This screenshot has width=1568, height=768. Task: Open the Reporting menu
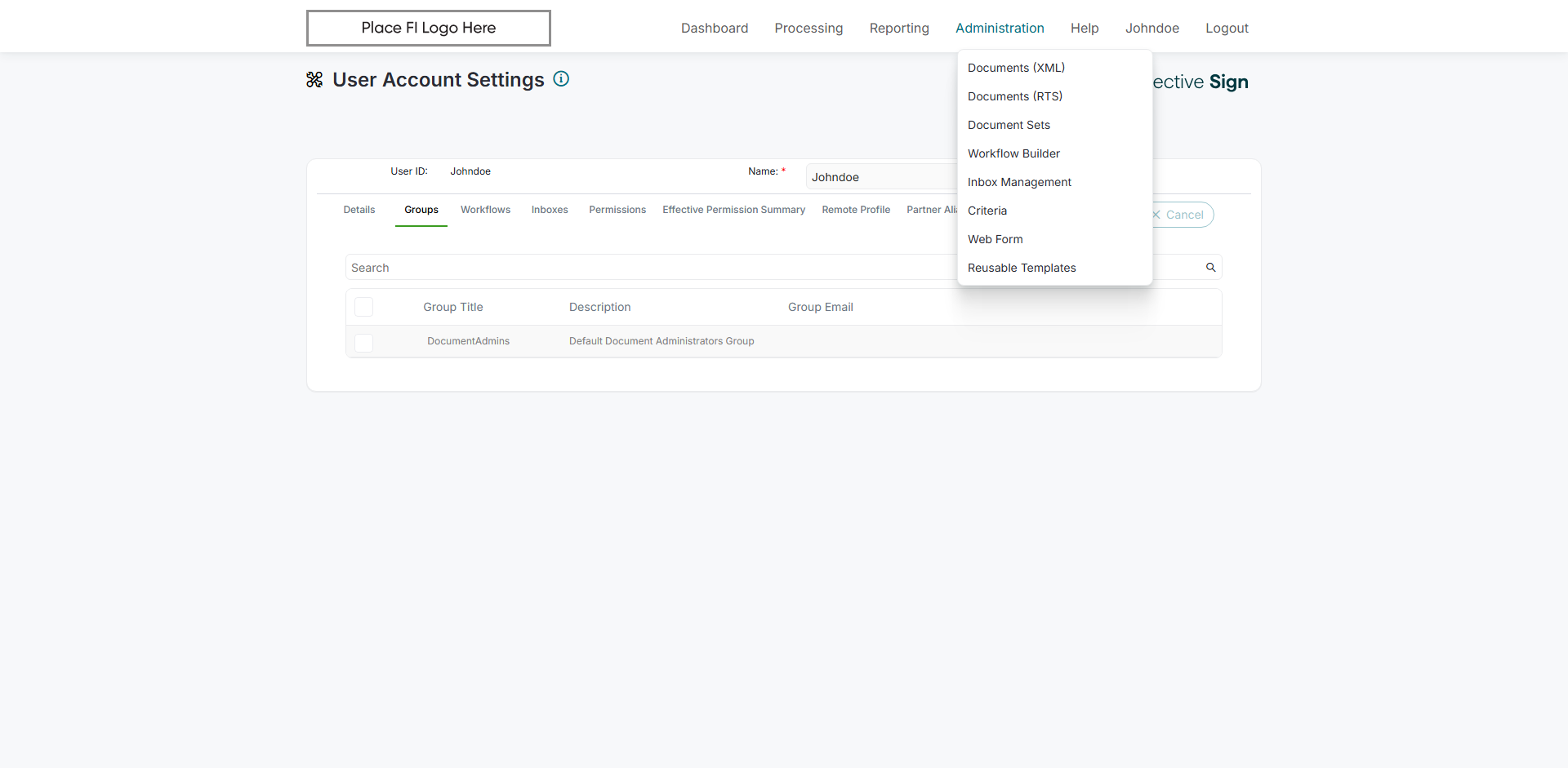pyautogui.click(x=899, y=28)
